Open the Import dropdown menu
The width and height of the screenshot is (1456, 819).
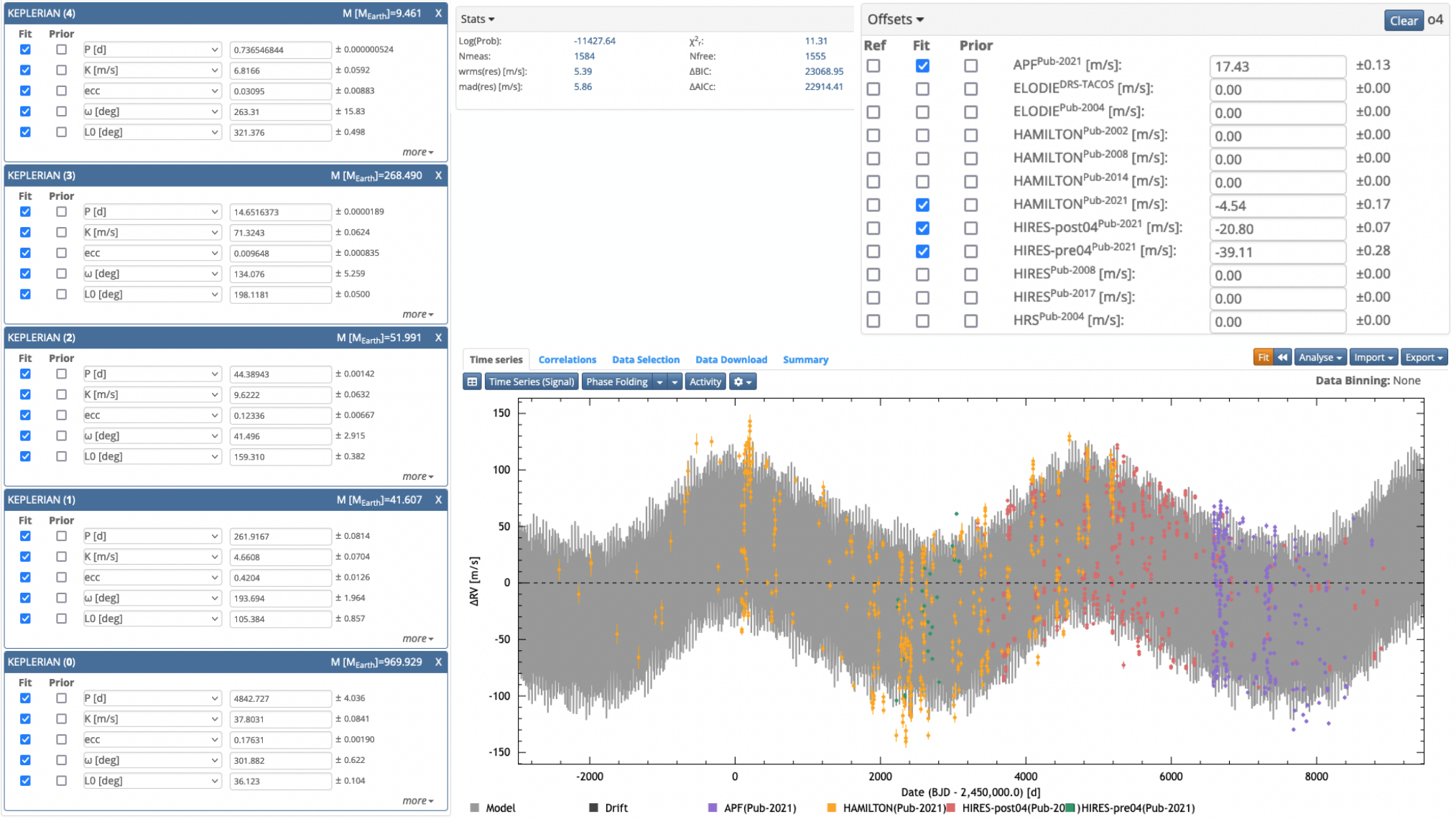(1373, 358)
